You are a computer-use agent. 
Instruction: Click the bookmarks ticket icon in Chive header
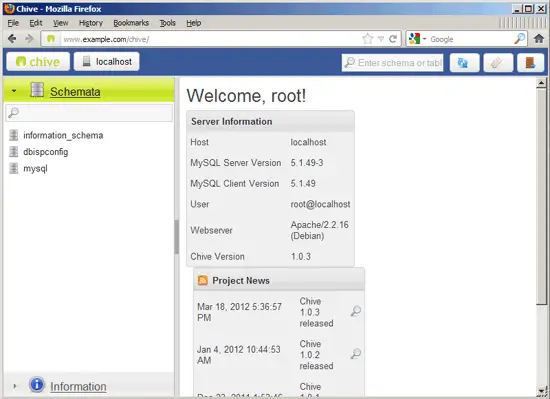pos(498,63)
